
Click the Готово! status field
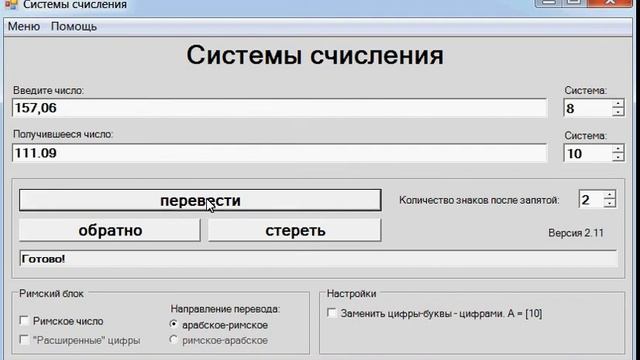(318, 259)
